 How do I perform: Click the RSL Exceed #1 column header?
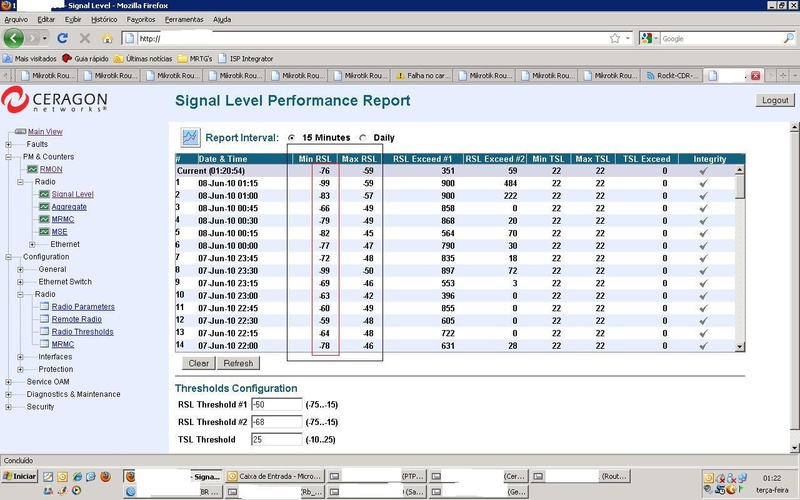pyautogui.click(x=422, y=159)
